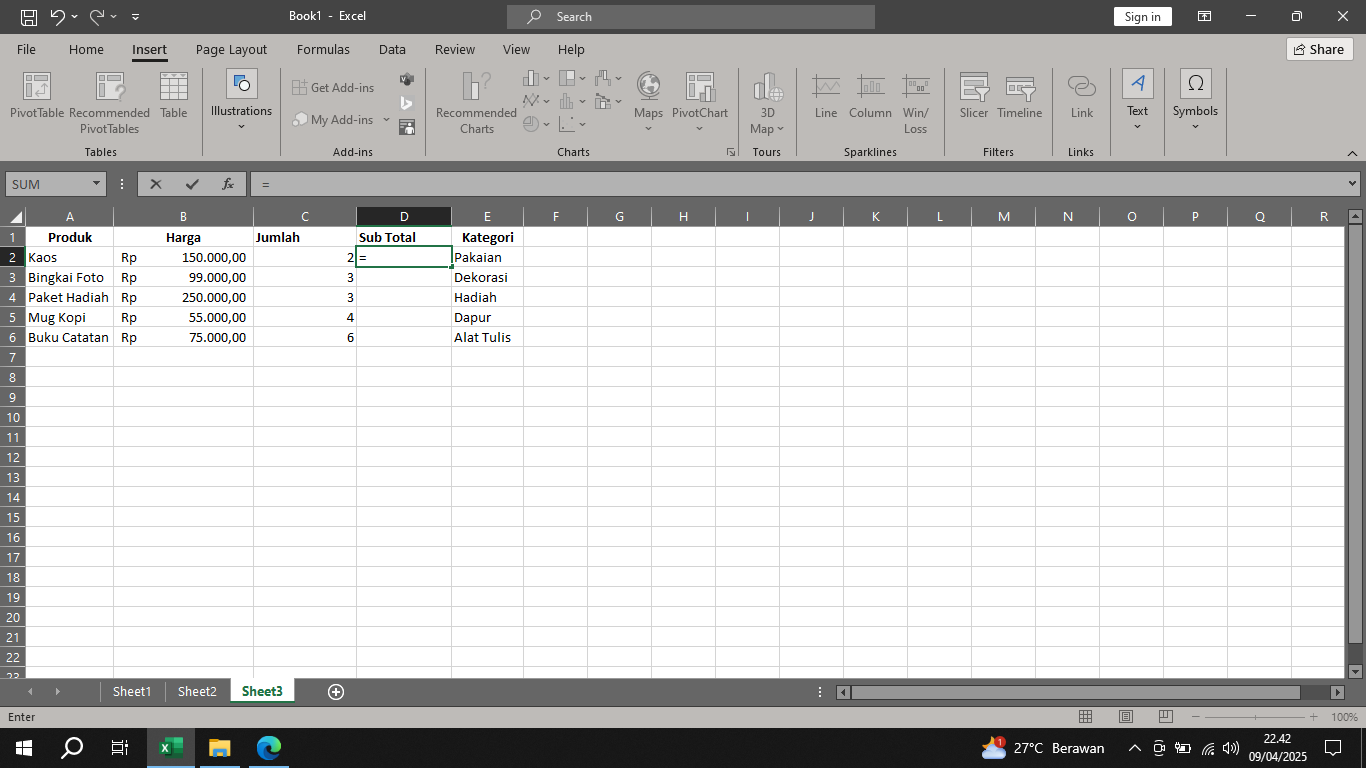1366x768 pixels.
Task: Click the Sign in button
Action: 1142,16
